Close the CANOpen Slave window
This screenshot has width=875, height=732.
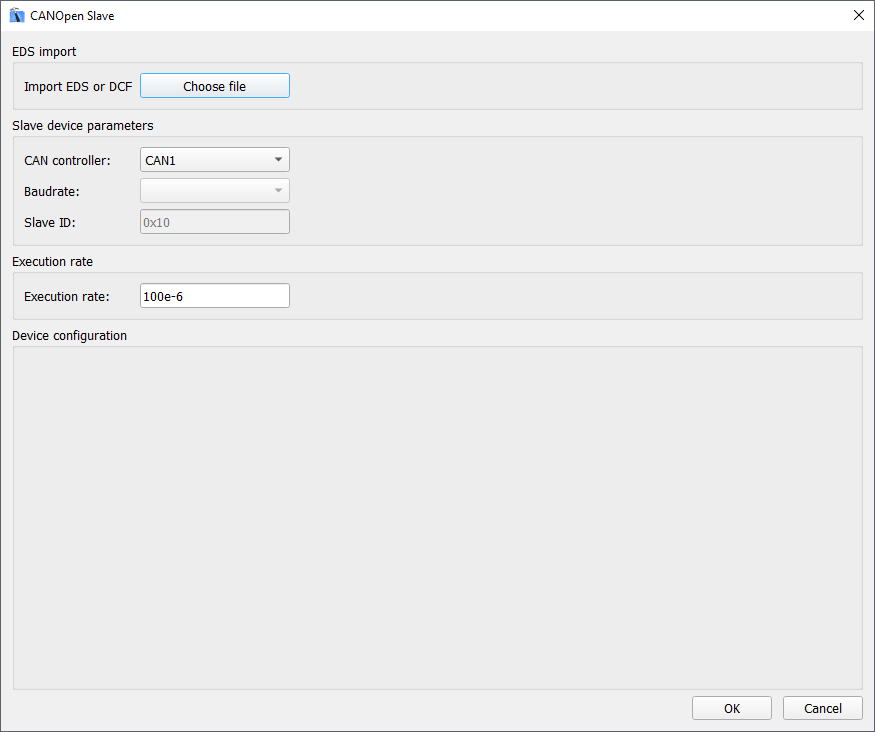coord(858,16)
